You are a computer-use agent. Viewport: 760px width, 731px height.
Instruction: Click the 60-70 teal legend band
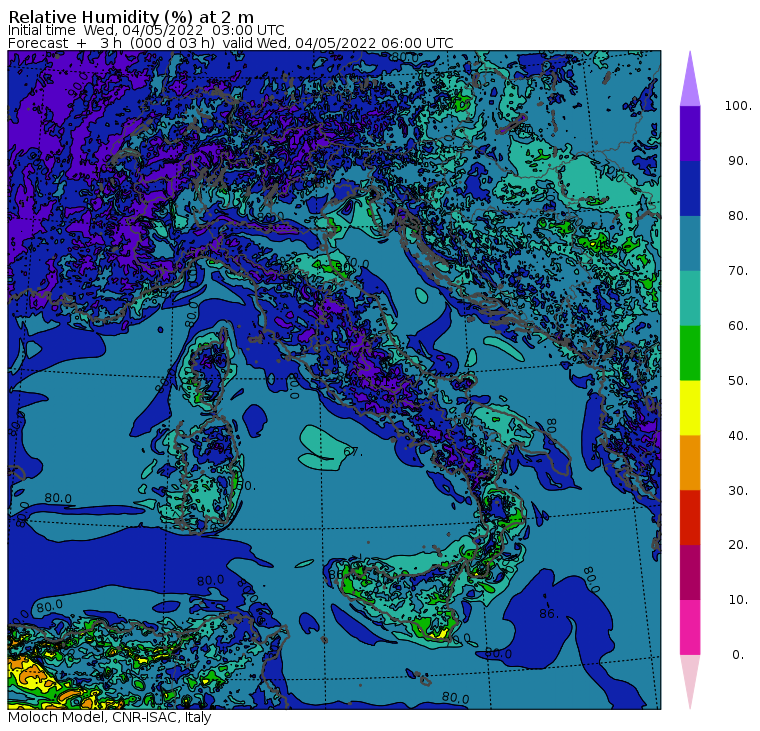click(690, 298)
